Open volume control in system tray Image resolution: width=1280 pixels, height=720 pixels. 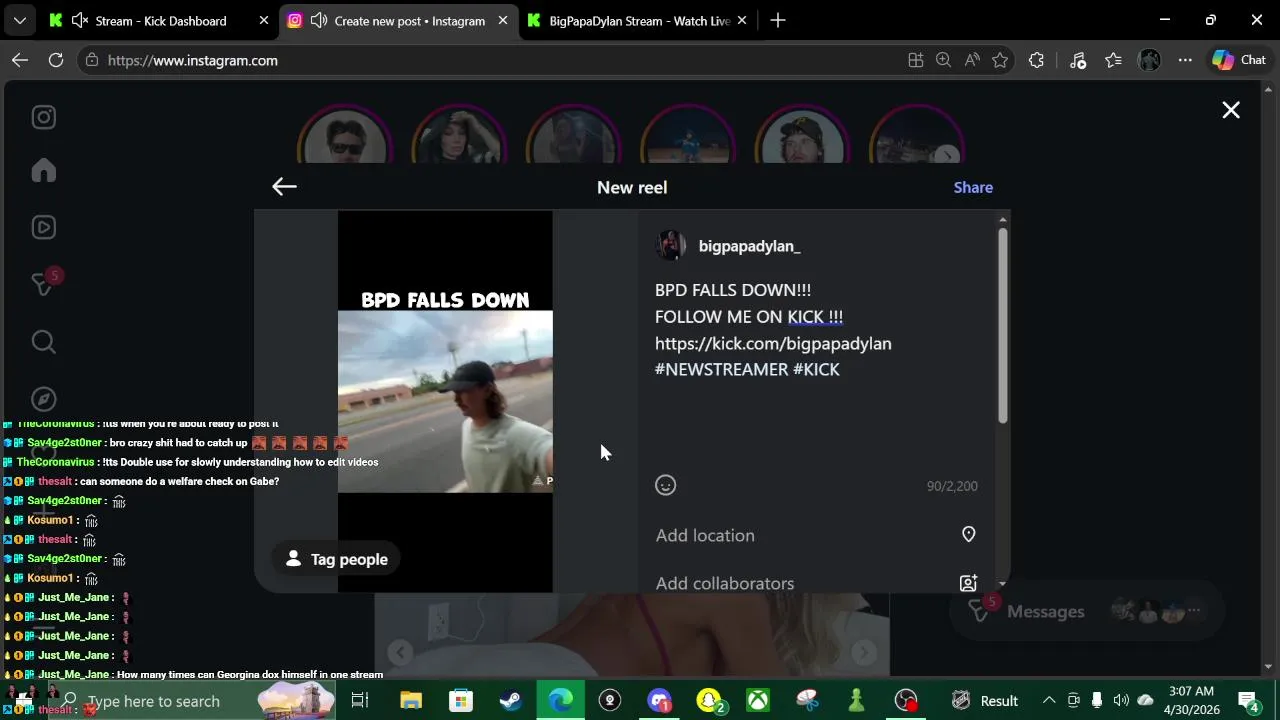pyautogui.click(x=1121, y=701)
